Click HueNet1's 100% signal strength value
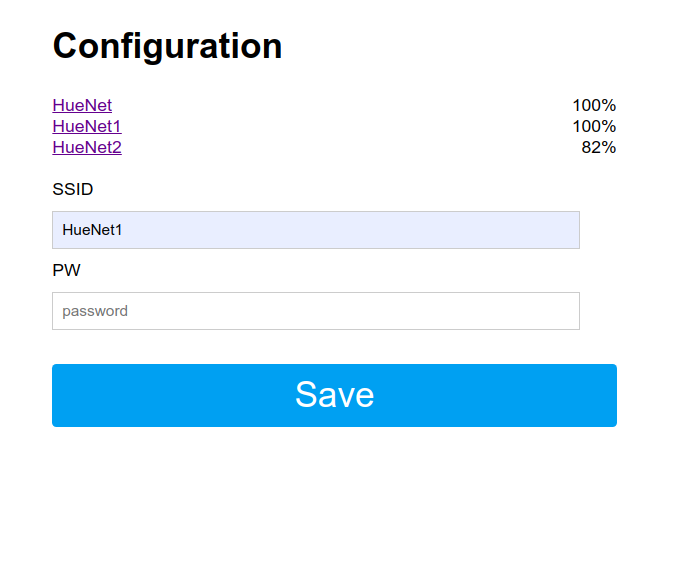 pyautogui.click(x=594, y=126)
